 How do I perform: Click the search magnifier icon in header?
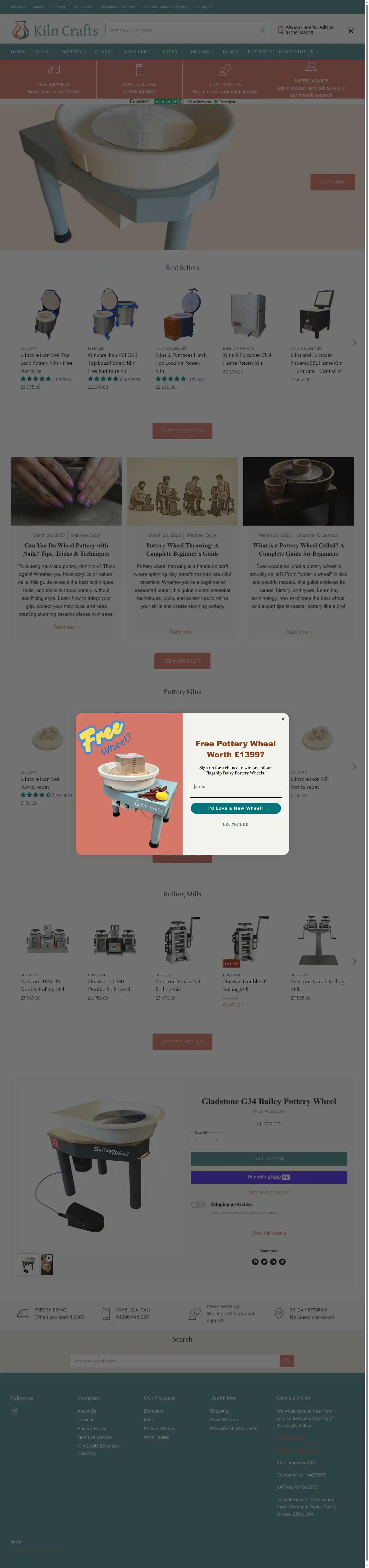click(262, 30)
